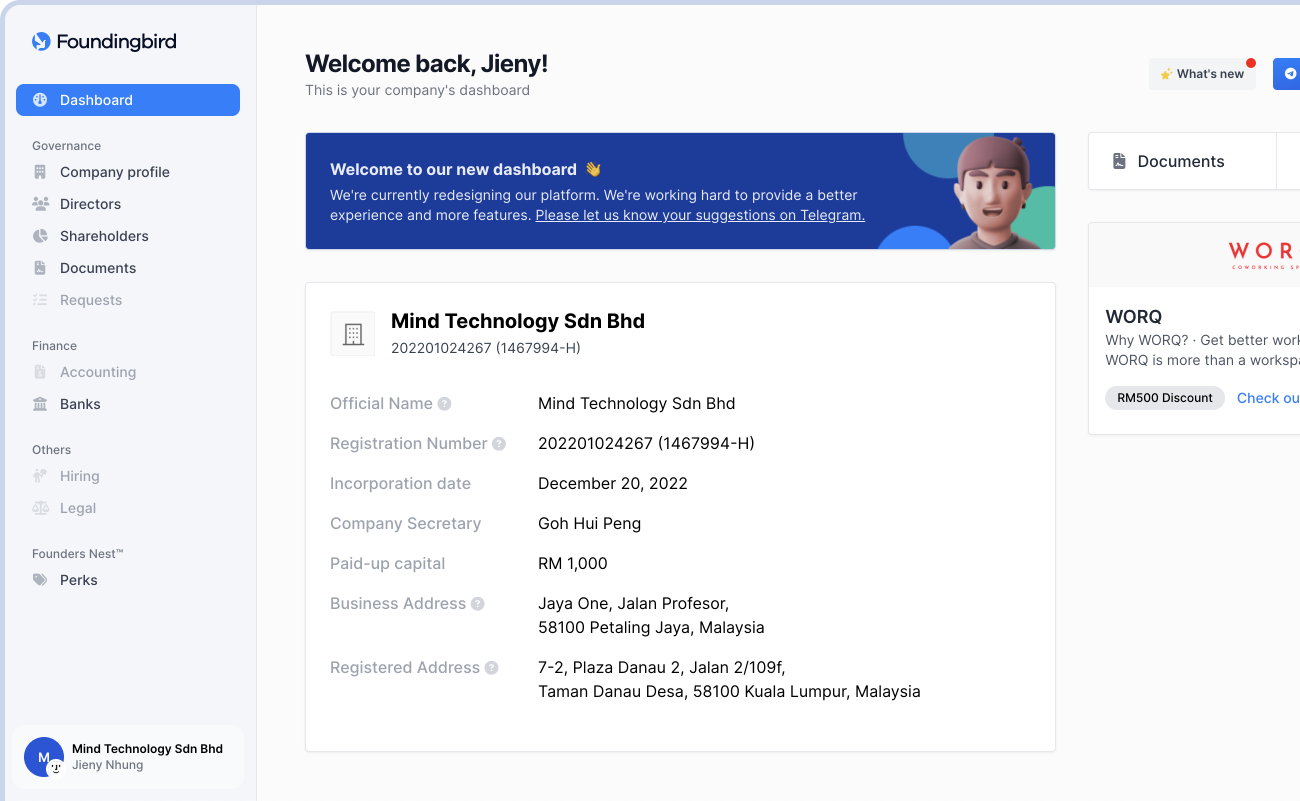Click help icon beside Registration Number
The image size is (1300, 801).
[499, 444]
